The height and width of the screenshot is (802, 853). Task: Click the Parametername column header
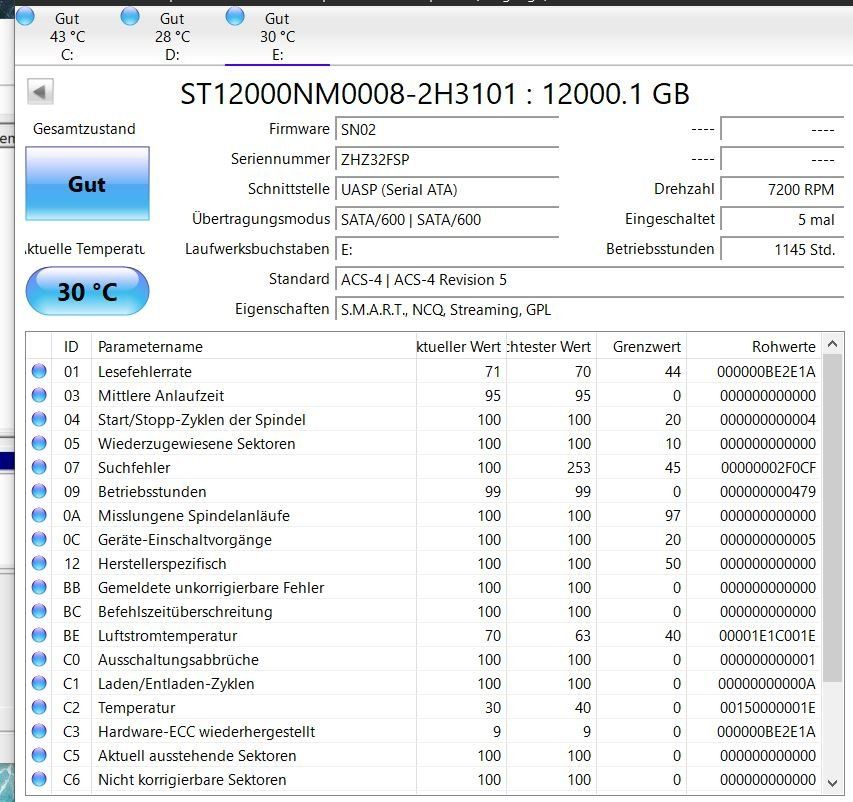pos(254,346)
